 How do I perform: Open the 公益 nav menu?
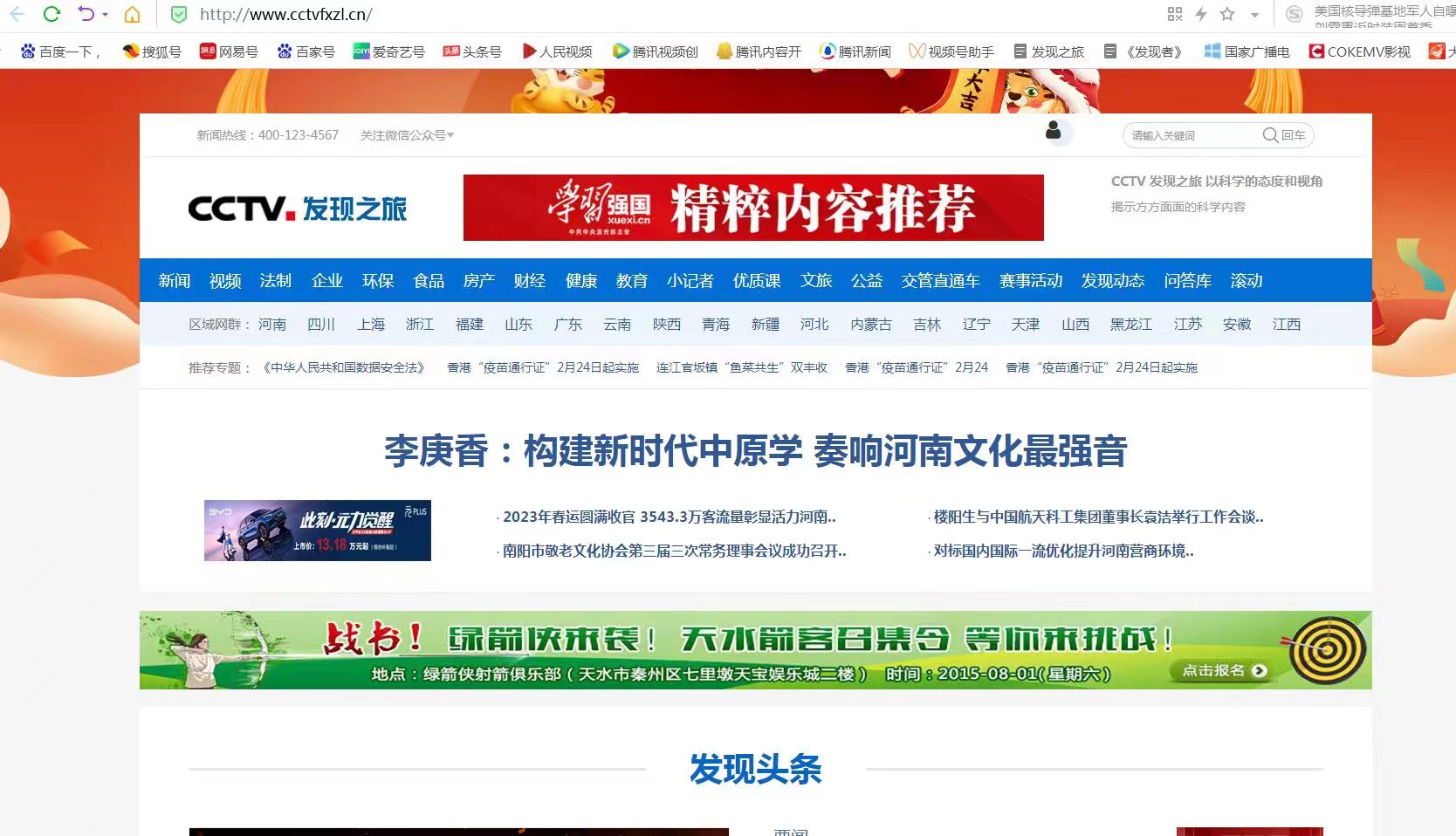point(867,280)
